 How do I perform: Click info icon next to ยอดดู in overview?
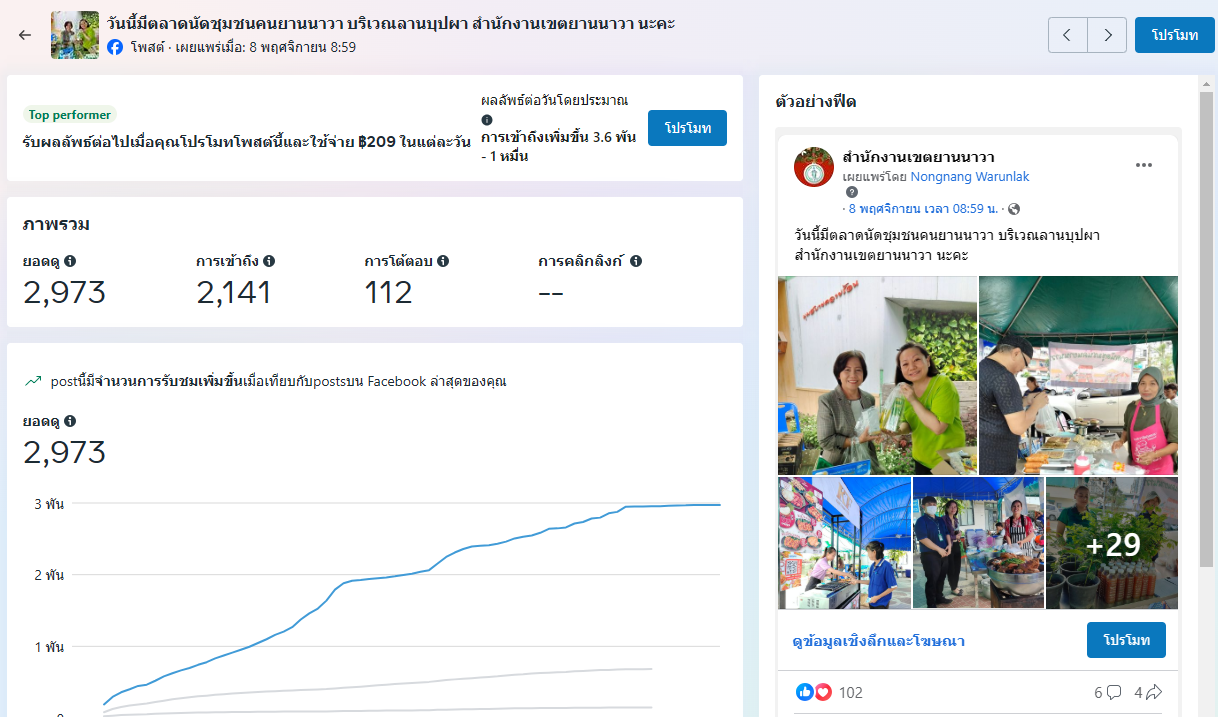pyautogui.click(x=70, y=261)
